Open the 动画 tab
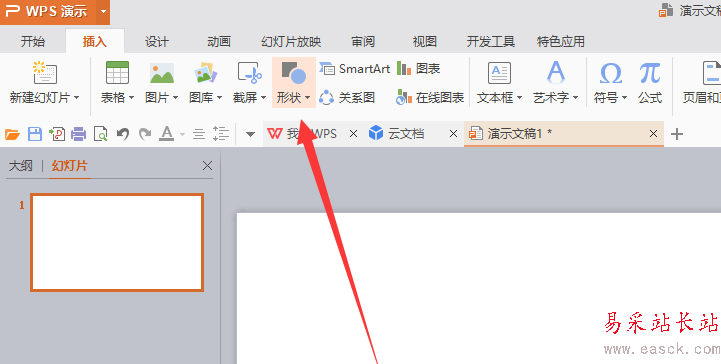Screen dimensions: 721x364 (x=219, y=41)
